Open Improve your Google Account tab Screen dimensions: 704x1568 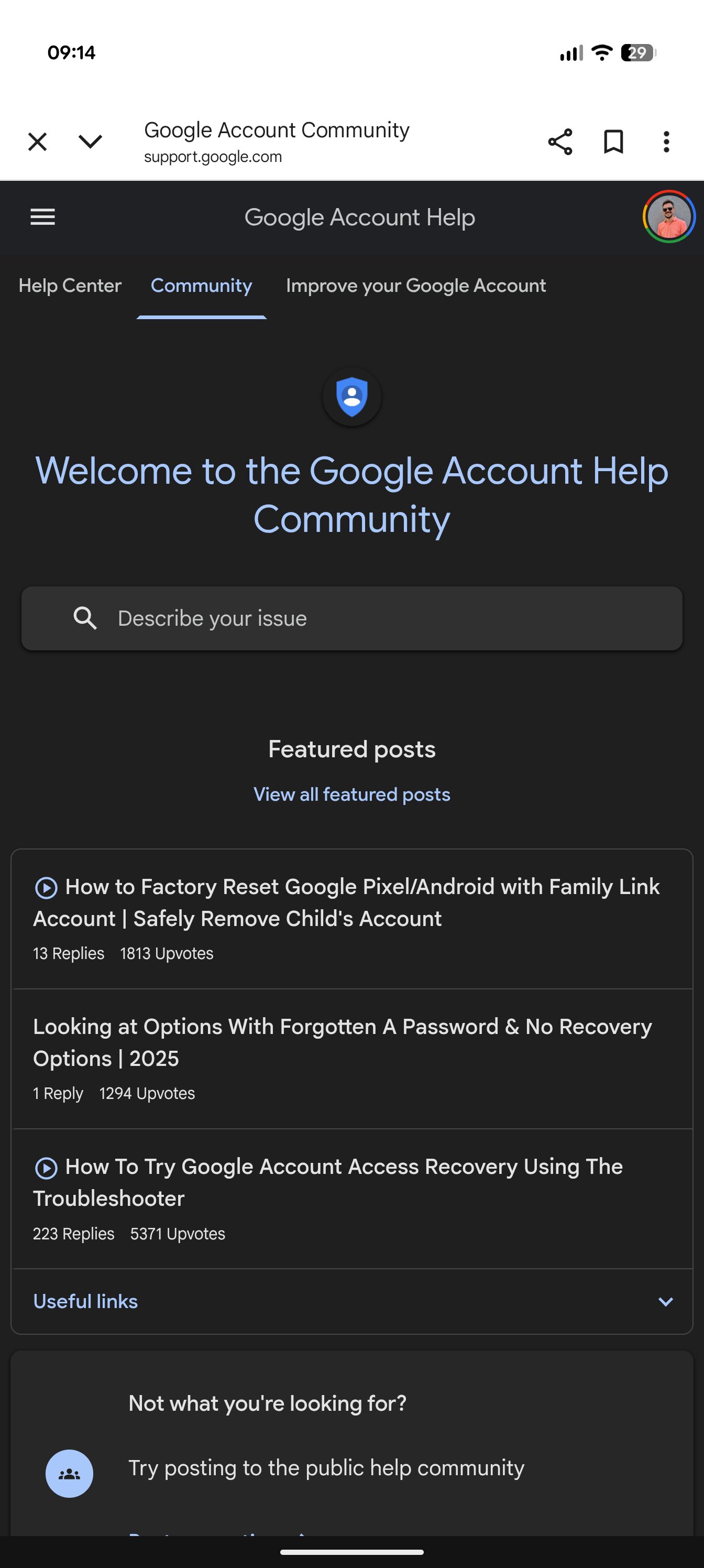coord(415,286)
